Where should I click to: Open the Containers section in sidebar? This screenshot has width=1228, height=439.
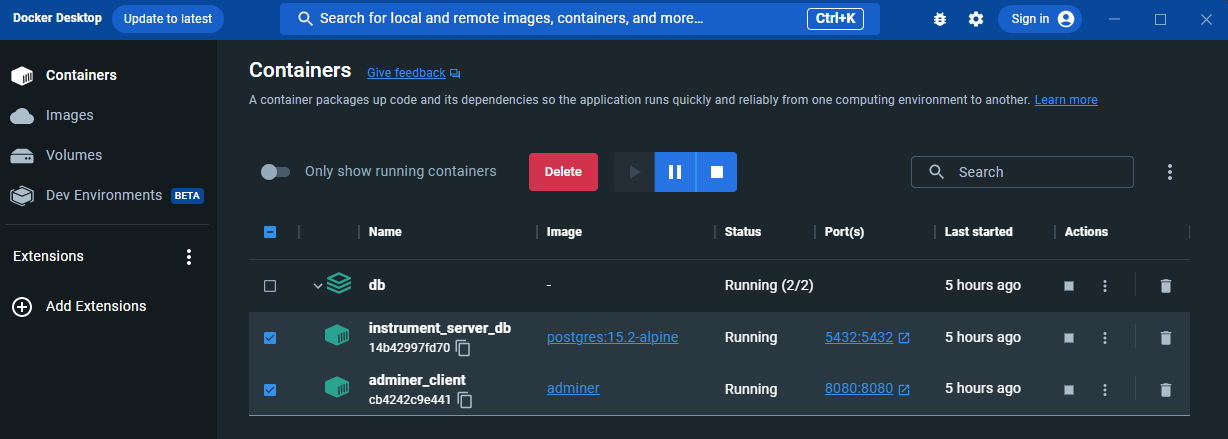tap(81, 75)
